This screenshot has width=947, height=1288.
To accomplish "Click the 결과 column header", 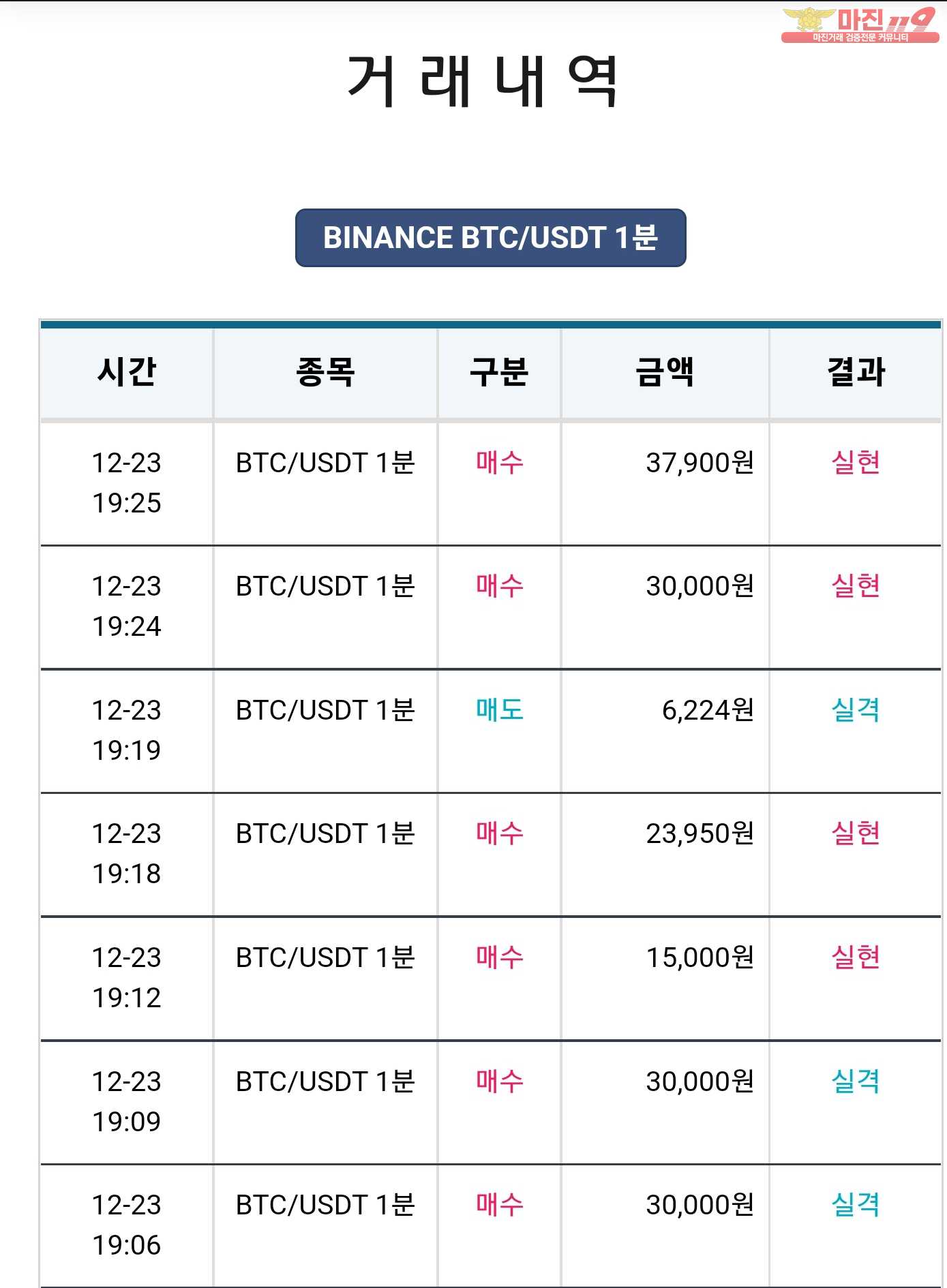I will point(856,372).
